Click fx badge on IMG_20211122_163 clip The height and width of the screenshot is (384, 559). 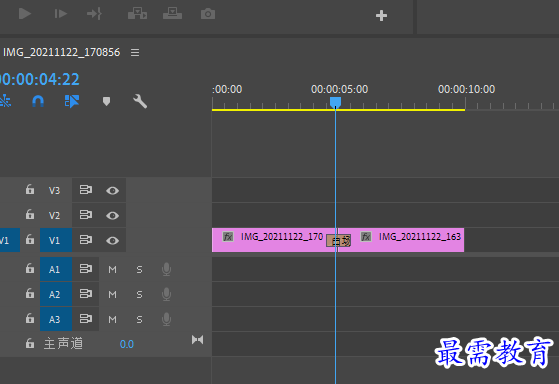click(366, 236)
